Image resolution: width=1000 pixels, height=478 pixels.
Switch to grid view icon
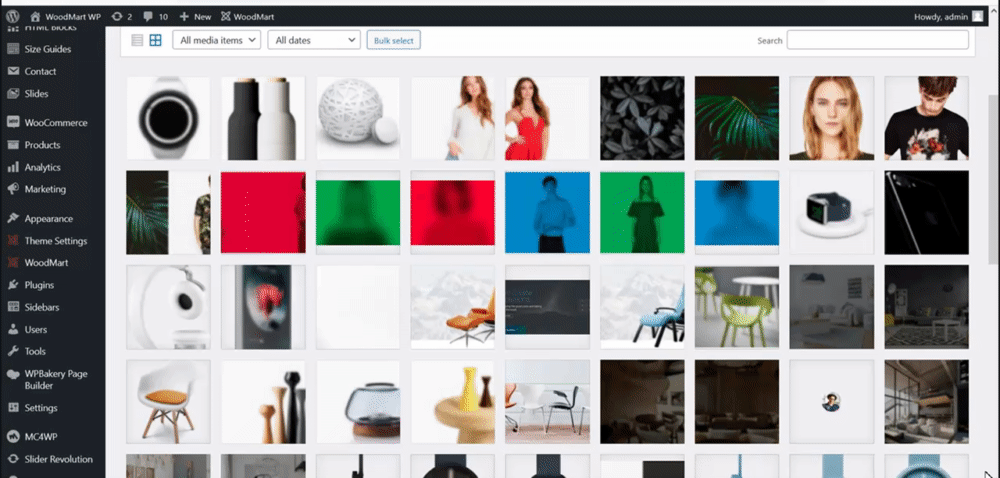156,40
